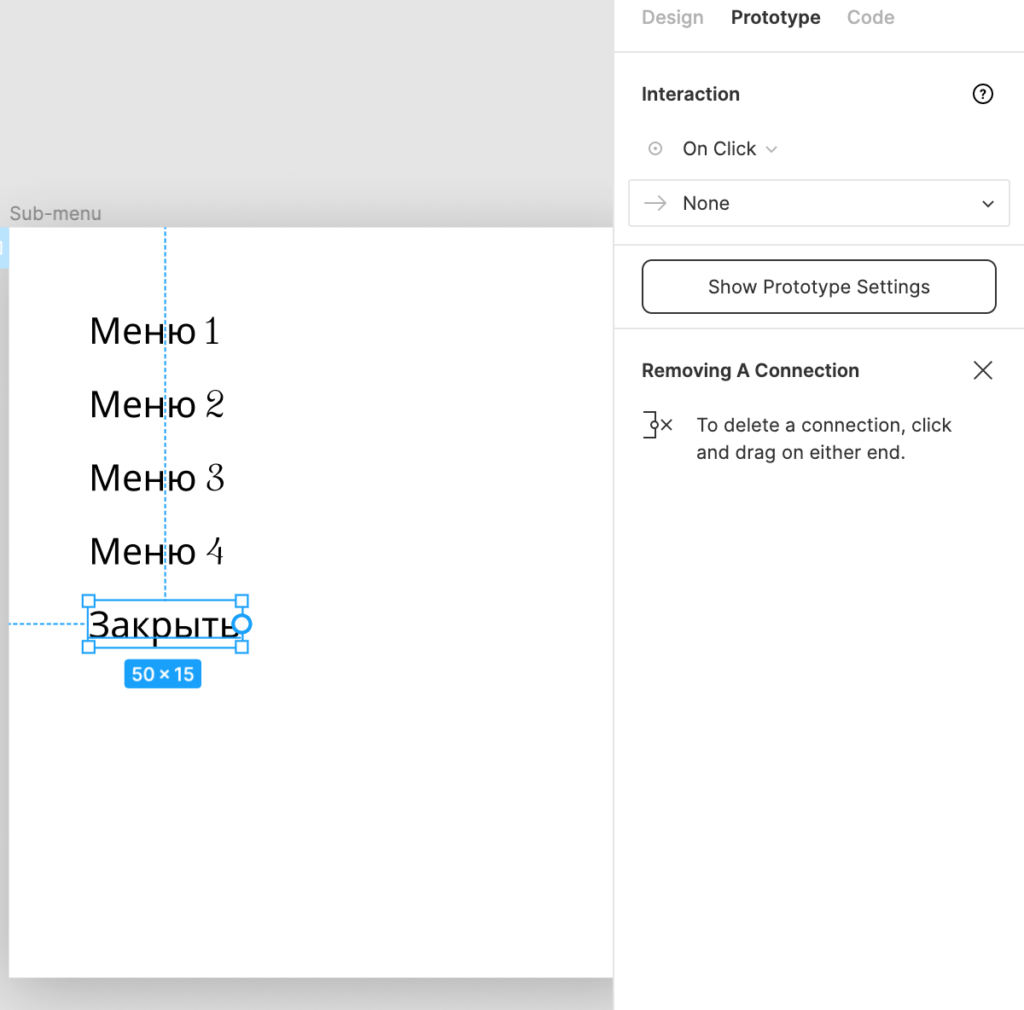
Task: Click the trigger target icon beside On Click
Action: (656, 149)
